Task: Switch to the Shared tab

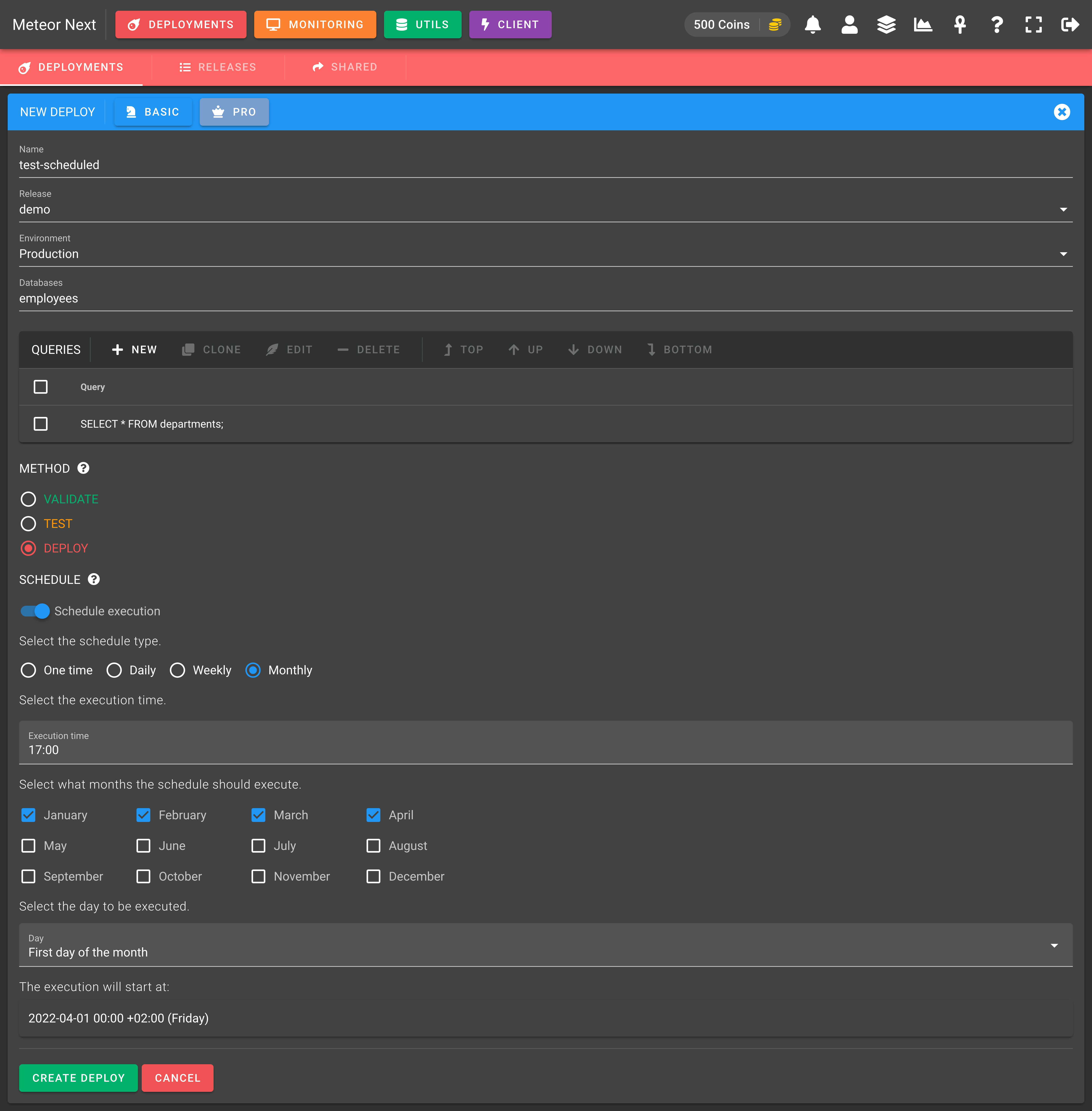Action: pos(345,67)
